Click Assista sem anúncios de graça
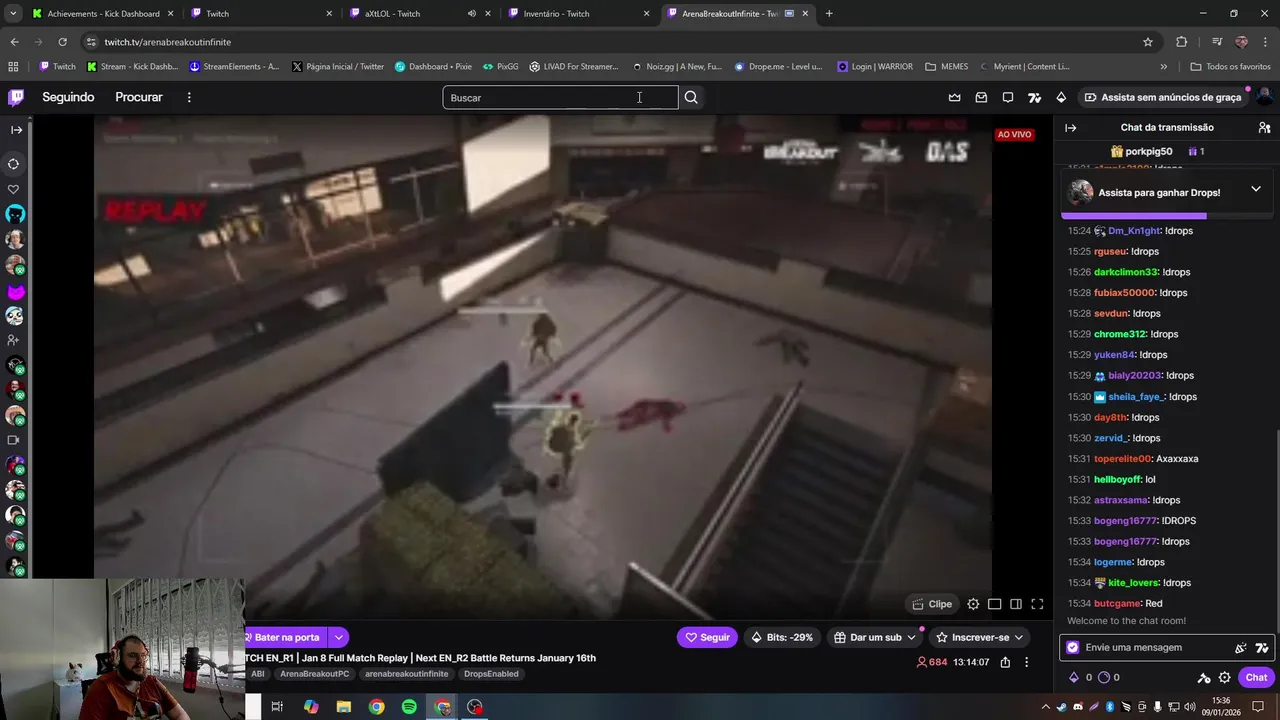 coord(1163,97)
